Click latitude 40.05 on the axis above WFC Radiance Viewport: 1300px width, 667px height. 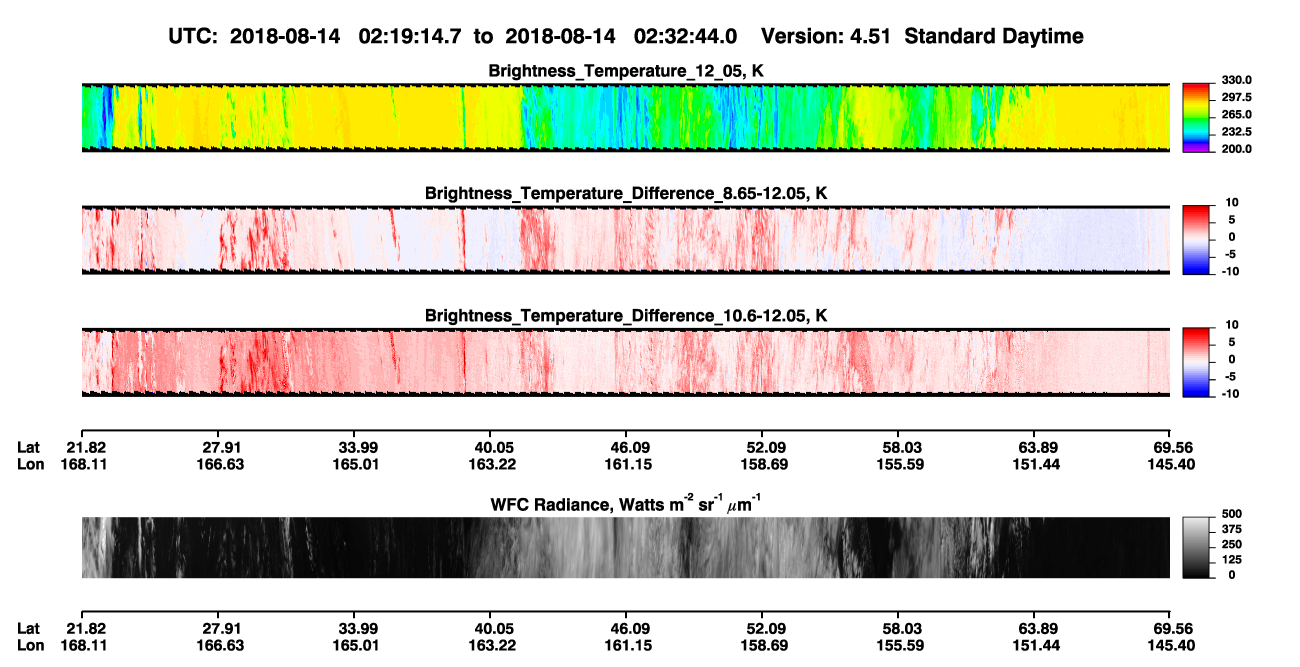coord(490,447)
